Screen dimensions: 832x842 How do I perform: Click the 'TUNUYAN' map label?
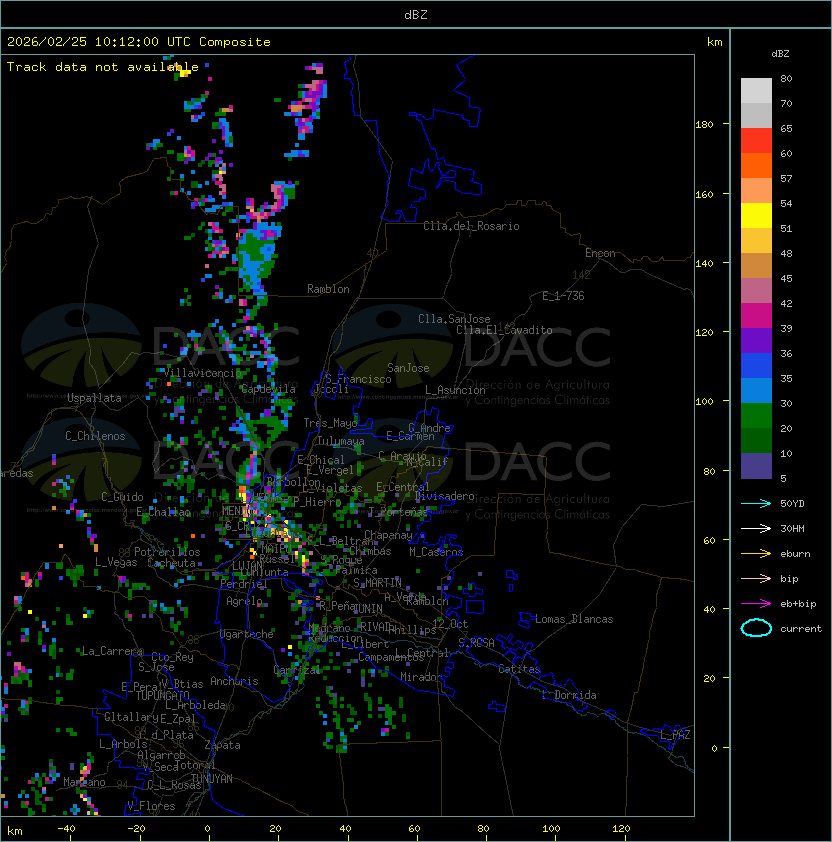pyautogui.click(x=212, y=779)
